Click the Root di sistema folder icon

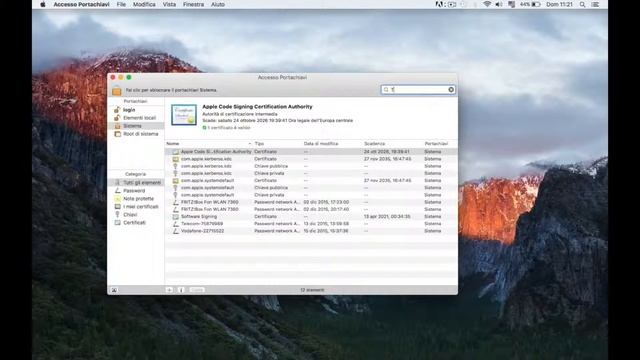click(118, 134)
